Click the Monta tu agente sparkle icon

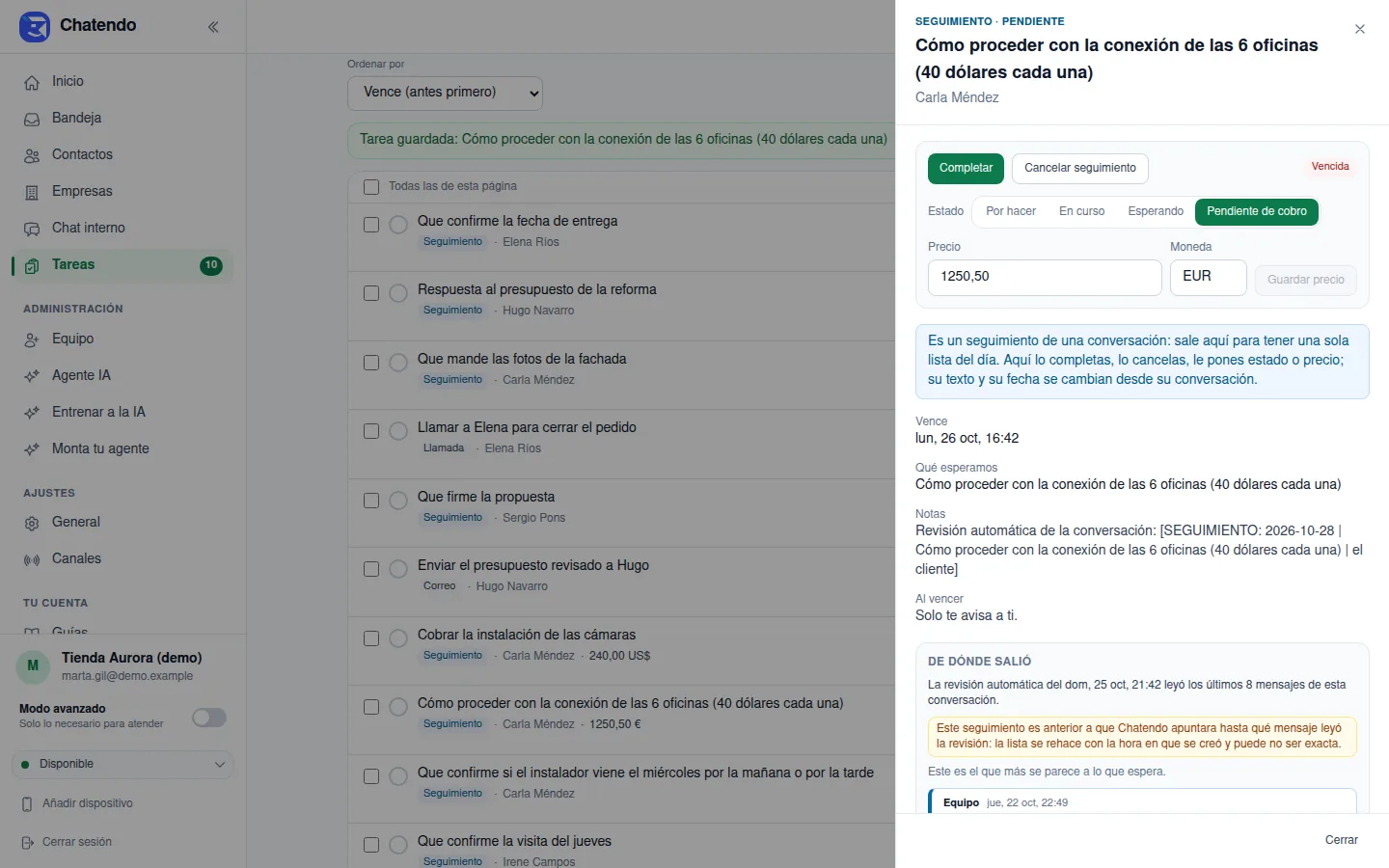tap(32, 449)
